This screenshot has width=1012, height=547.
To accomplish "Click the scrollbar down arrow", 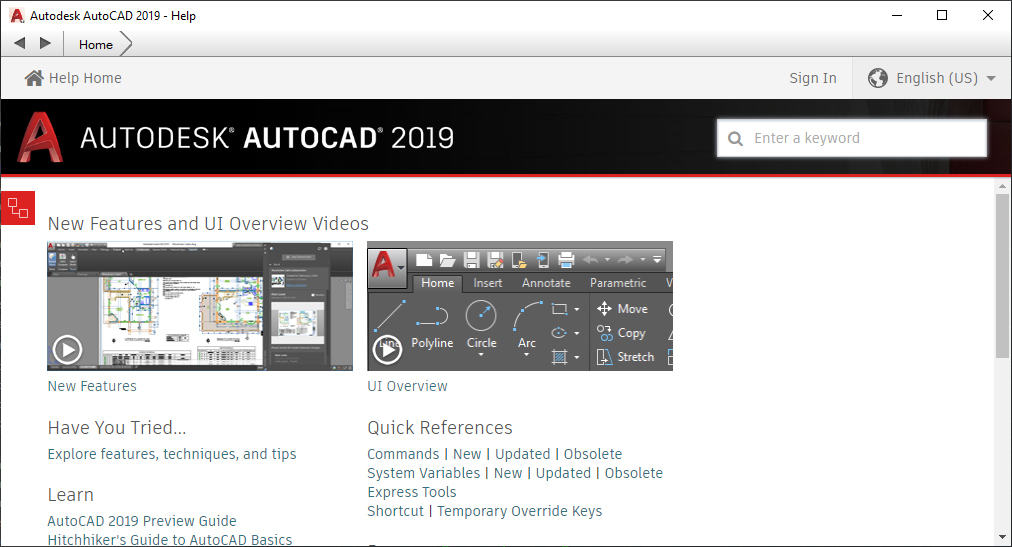I will [1002, 537].
